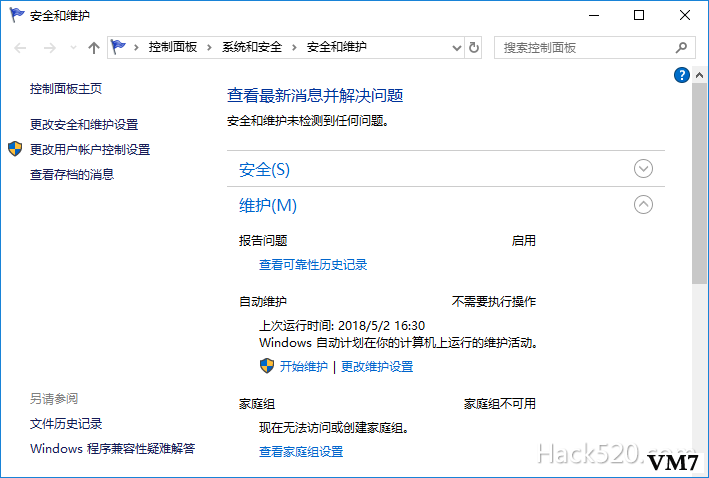Click 上次运行时间: 2018/5/2 16:30 text

coord(342,326)
